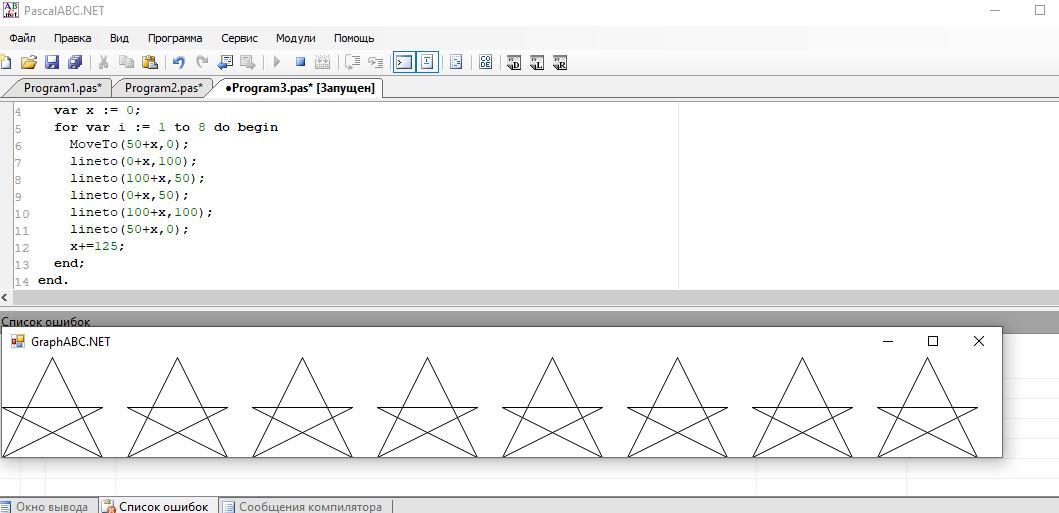The width and height of the screenshot is (1059, 513).
Task: Click the 'for var i := 1 to 8' line
Action: (166, 127)
